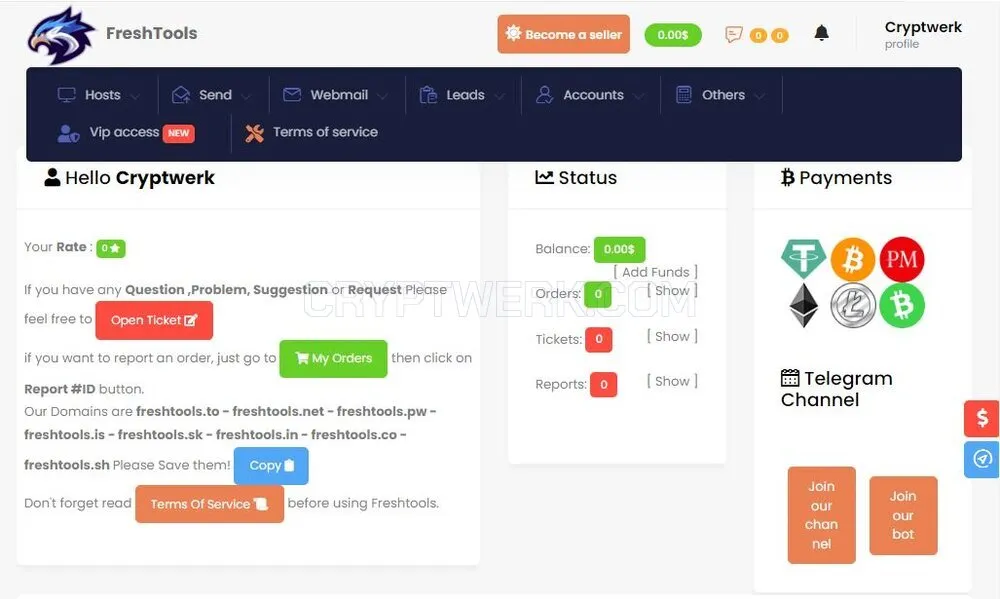Expand the Accounts dropdown chevron
Viewport: 1000px width, 599px height.
click(x=638, y=96)
